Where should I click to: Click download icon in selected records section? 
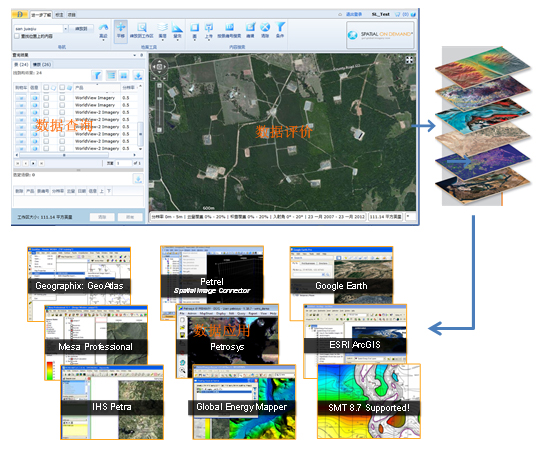pos(138,179)
